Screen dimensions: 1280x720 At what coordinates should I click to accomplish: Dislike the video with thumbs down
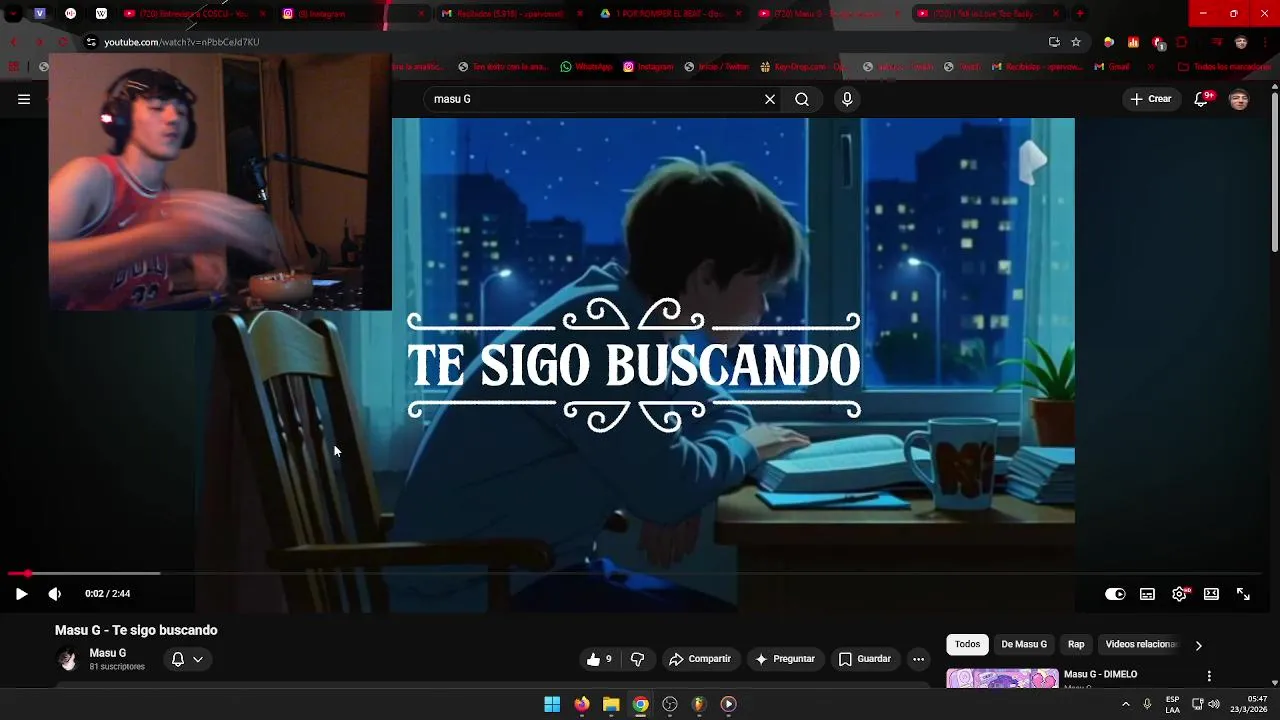pyautogui.click(x=637, y=659)
